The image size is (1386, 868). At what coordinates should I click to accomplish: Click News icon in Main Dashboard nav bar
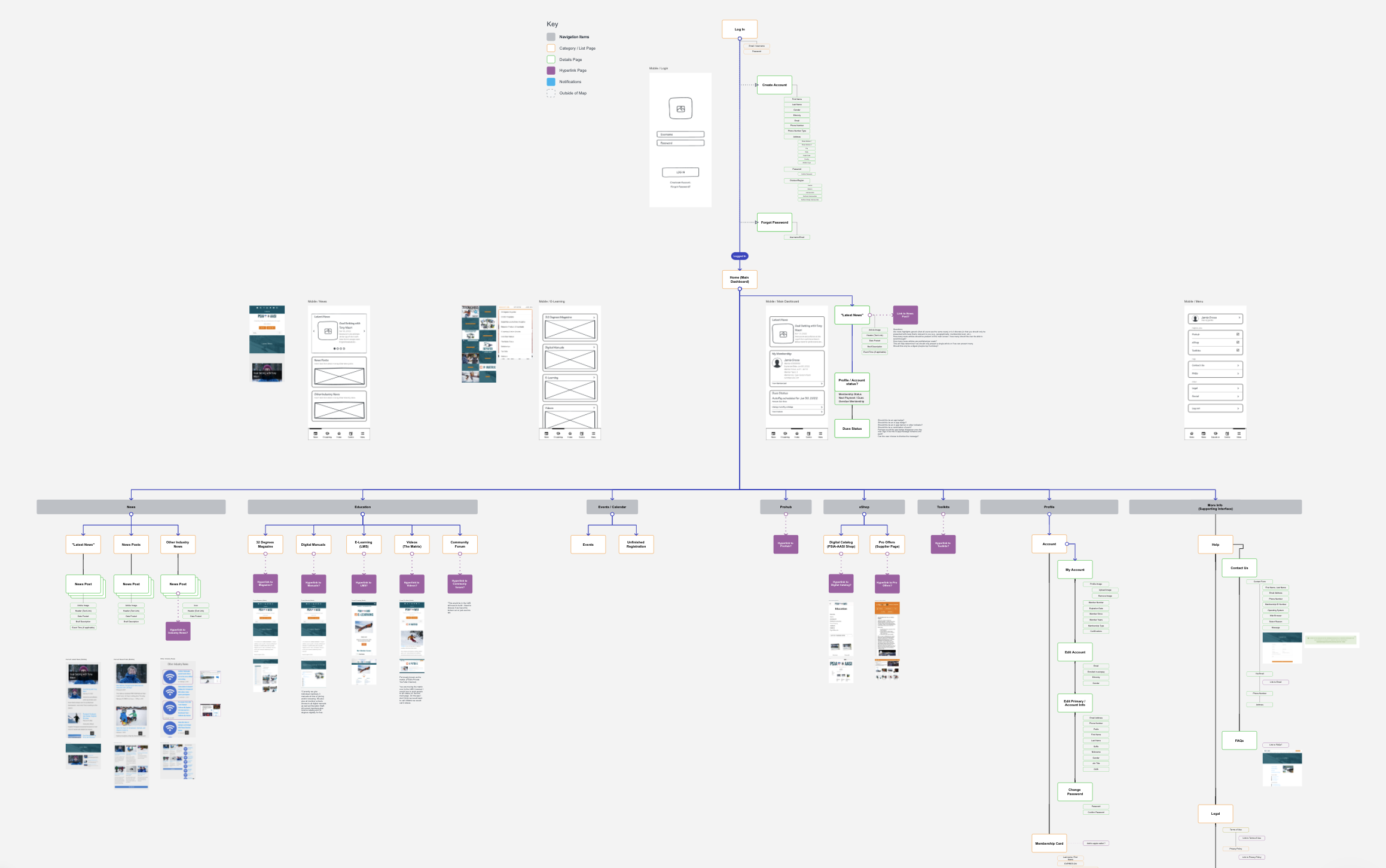[773, 434]
